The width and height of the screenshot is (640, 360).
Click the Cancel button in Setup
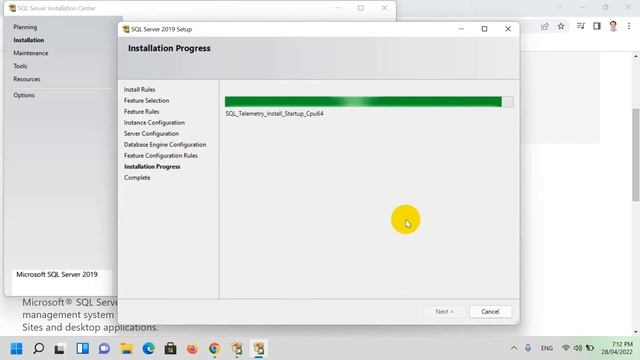coord(490,311)
